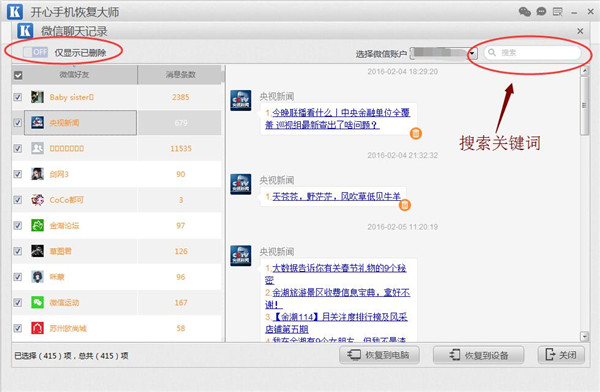Click the CoCo都可 avatar icon

point(37,199)
